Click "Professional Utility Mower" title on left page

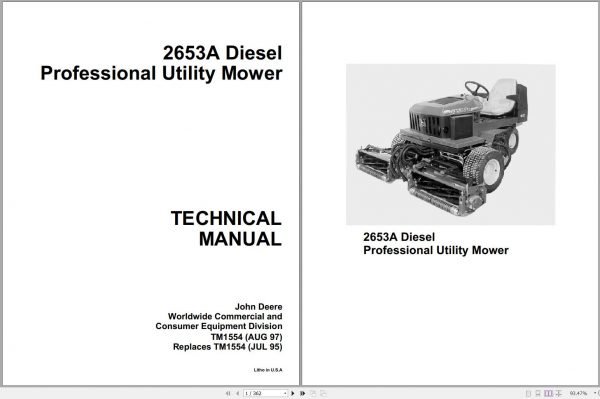click(161, 73)
